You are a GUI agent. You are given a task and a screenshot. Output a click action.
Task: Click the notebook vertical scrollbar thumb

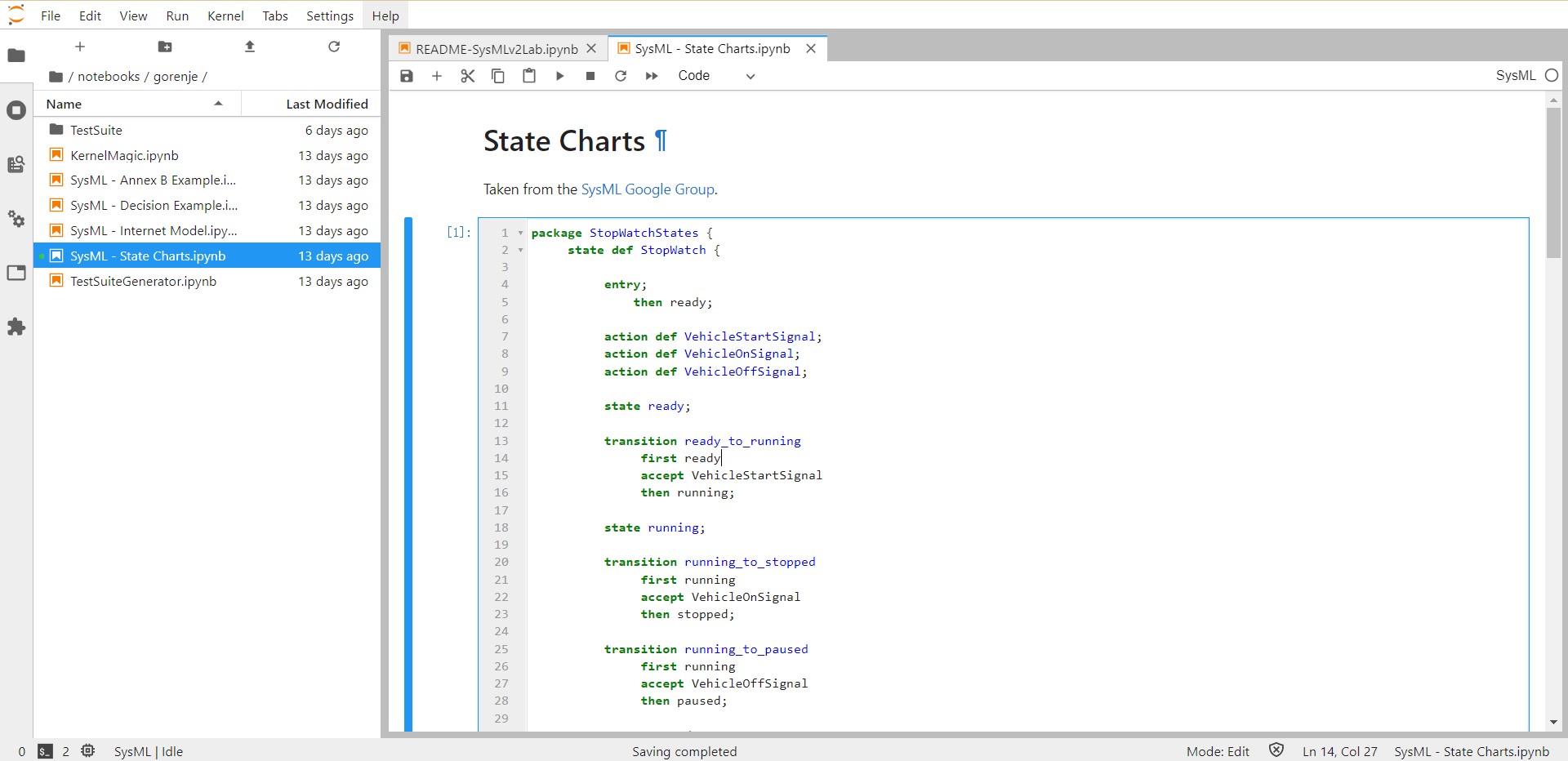pos(1553,183)
